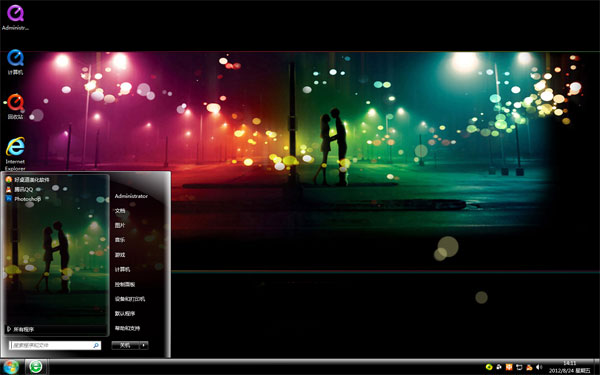Open 音乐 music in Start menu
The height and width of the screenshot is (375, 600).
point(120,240)
